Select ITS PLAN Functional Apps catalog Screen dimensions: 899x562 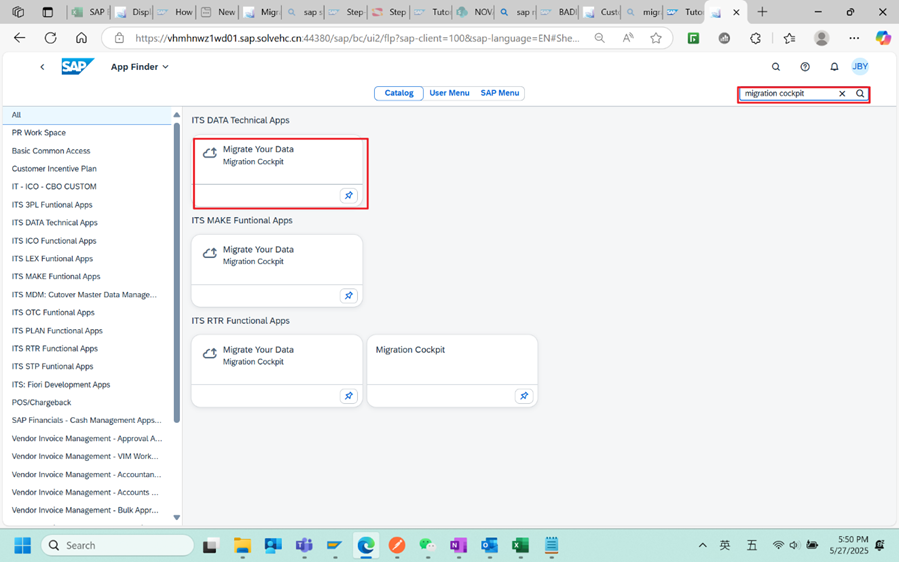coord(88,331)
